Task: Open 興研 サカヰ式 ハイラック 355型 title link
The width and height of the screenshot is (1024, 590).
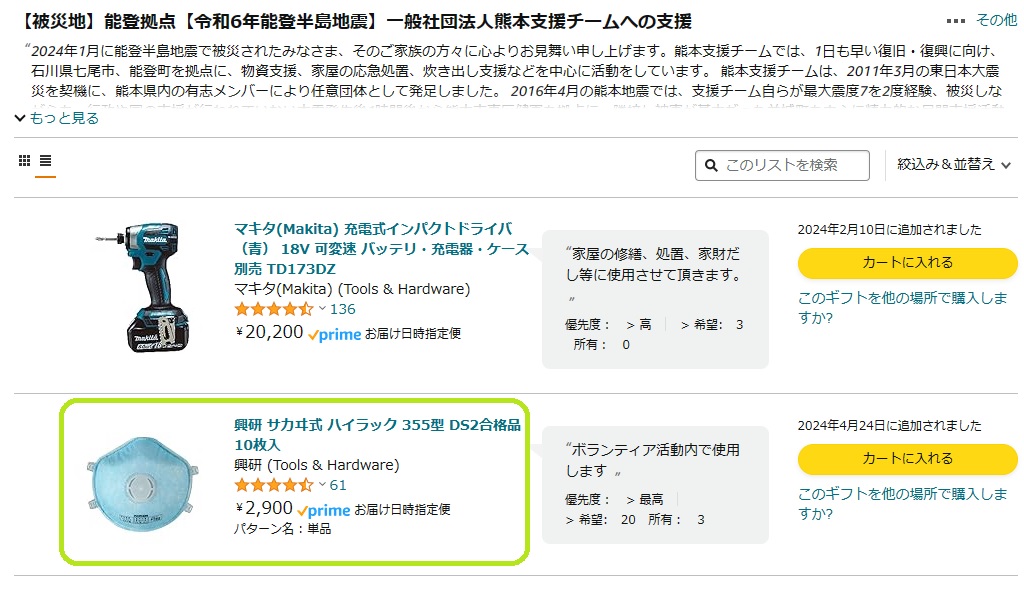Action: pos(377,434)
